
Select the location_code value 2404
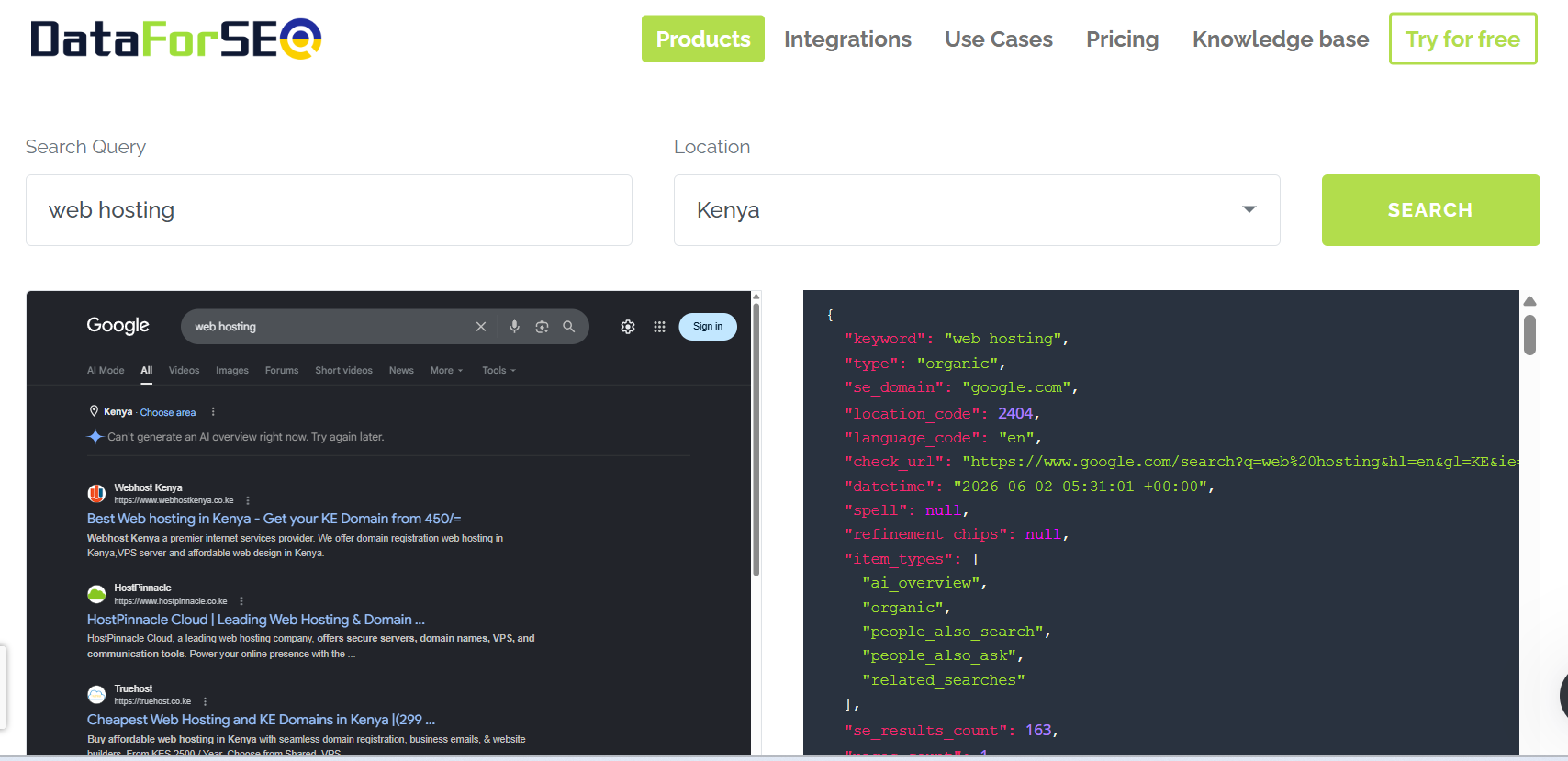click(x=1015, y=413)
